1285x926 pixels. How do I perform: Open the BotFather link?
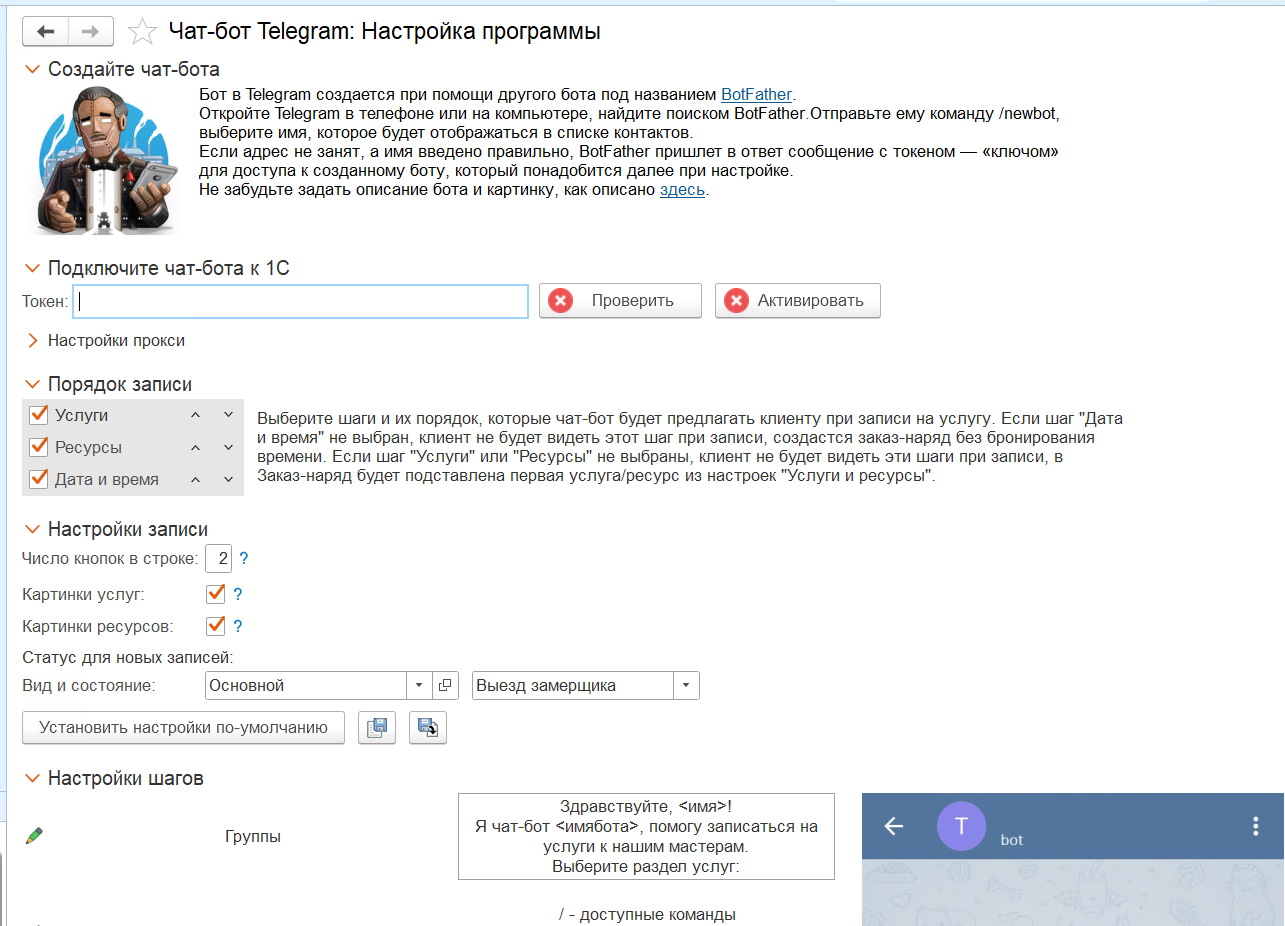756,95
